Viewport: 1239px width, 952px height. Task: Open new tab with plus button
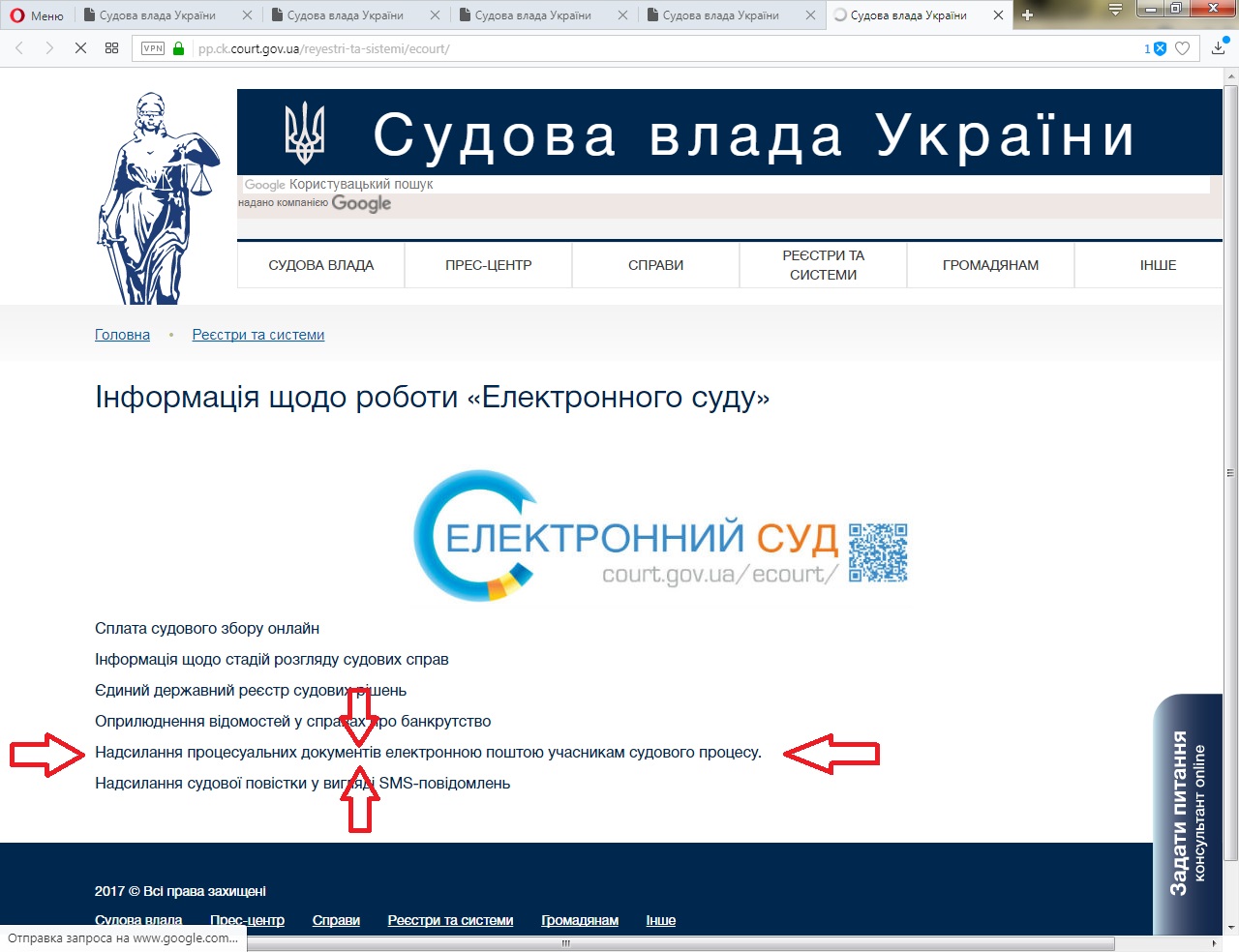(x=1027, y=15)
